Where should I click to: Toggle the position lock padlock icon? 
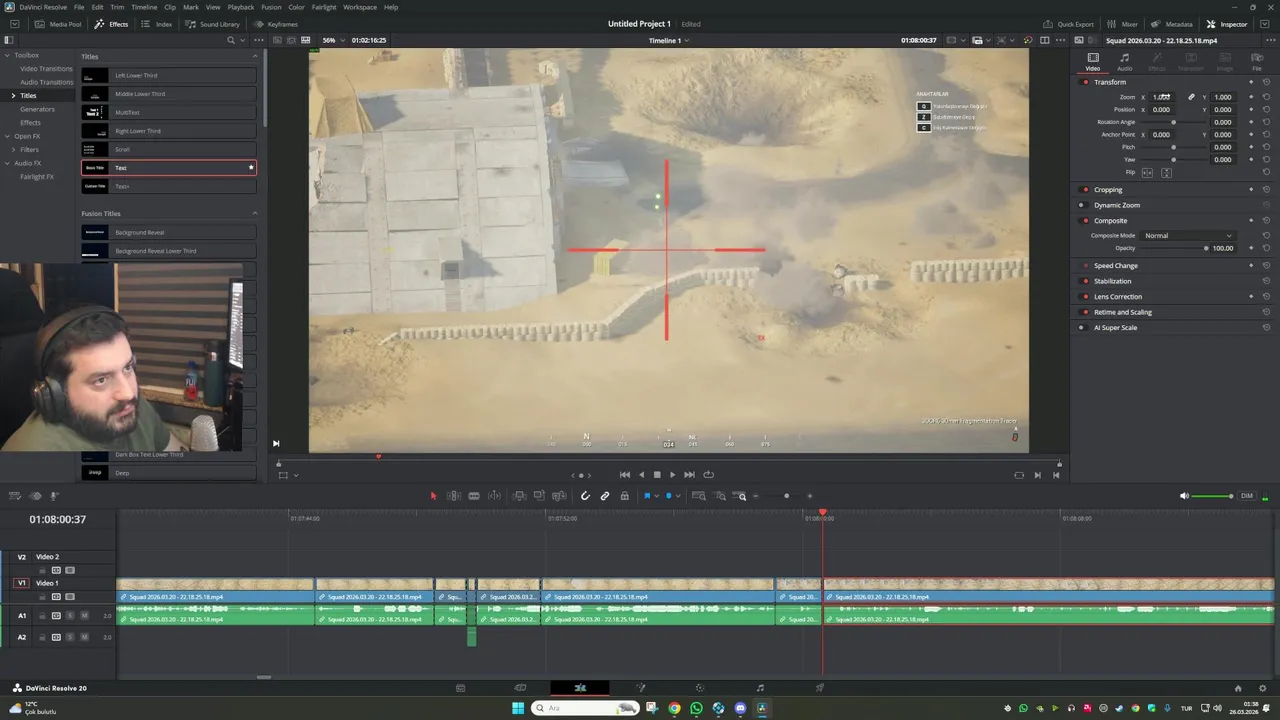(x=625, y=496)
